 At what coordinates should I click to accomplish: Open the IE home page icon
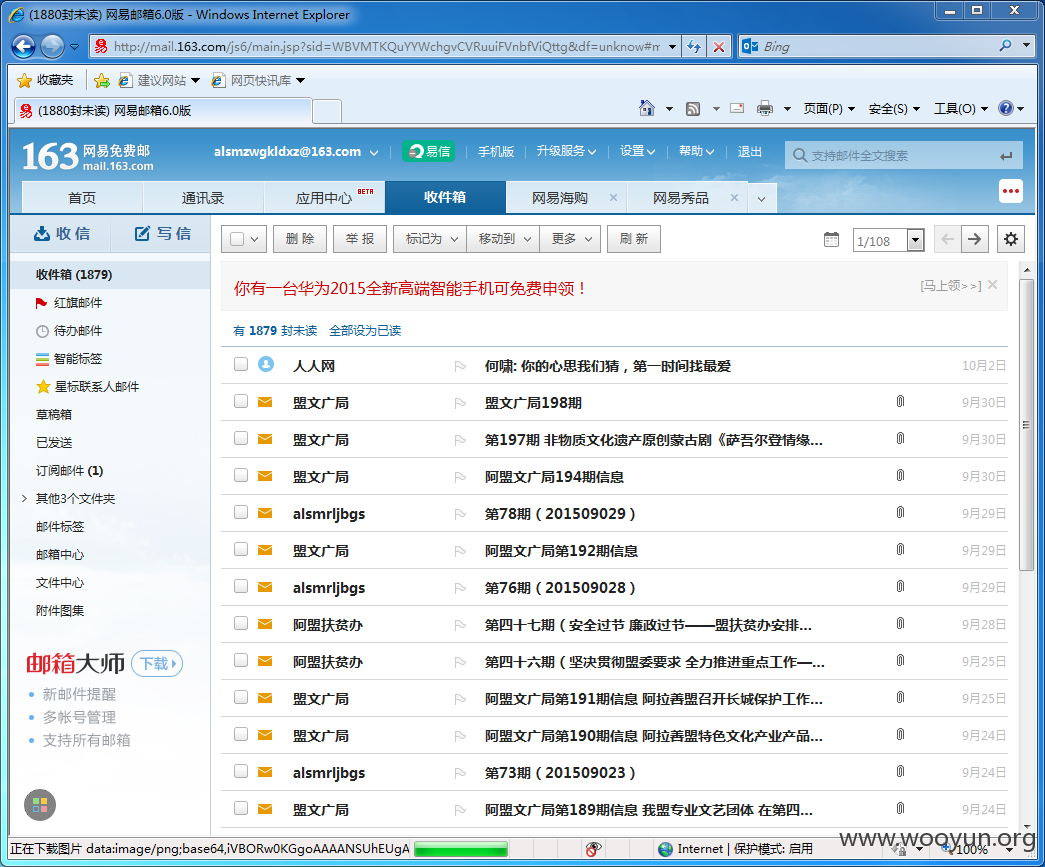pos(646,108)
